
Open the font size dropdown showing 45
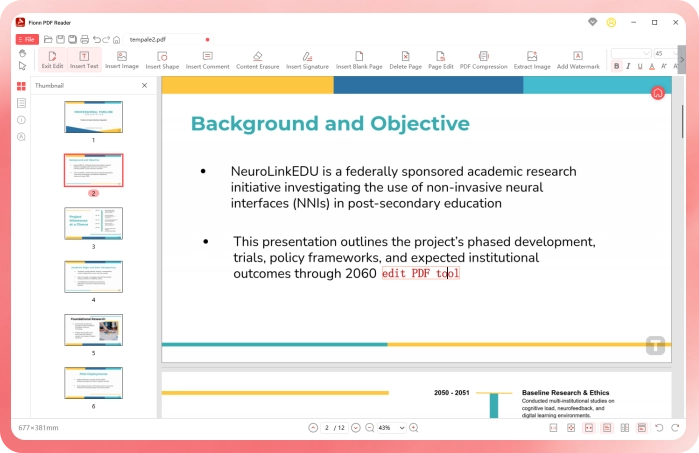click(x=666, y=53)
